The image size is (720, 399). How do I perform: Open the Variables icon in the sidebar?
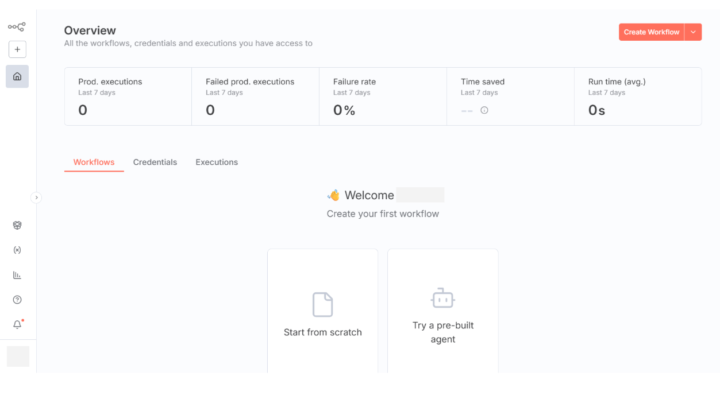pos(17,250)
